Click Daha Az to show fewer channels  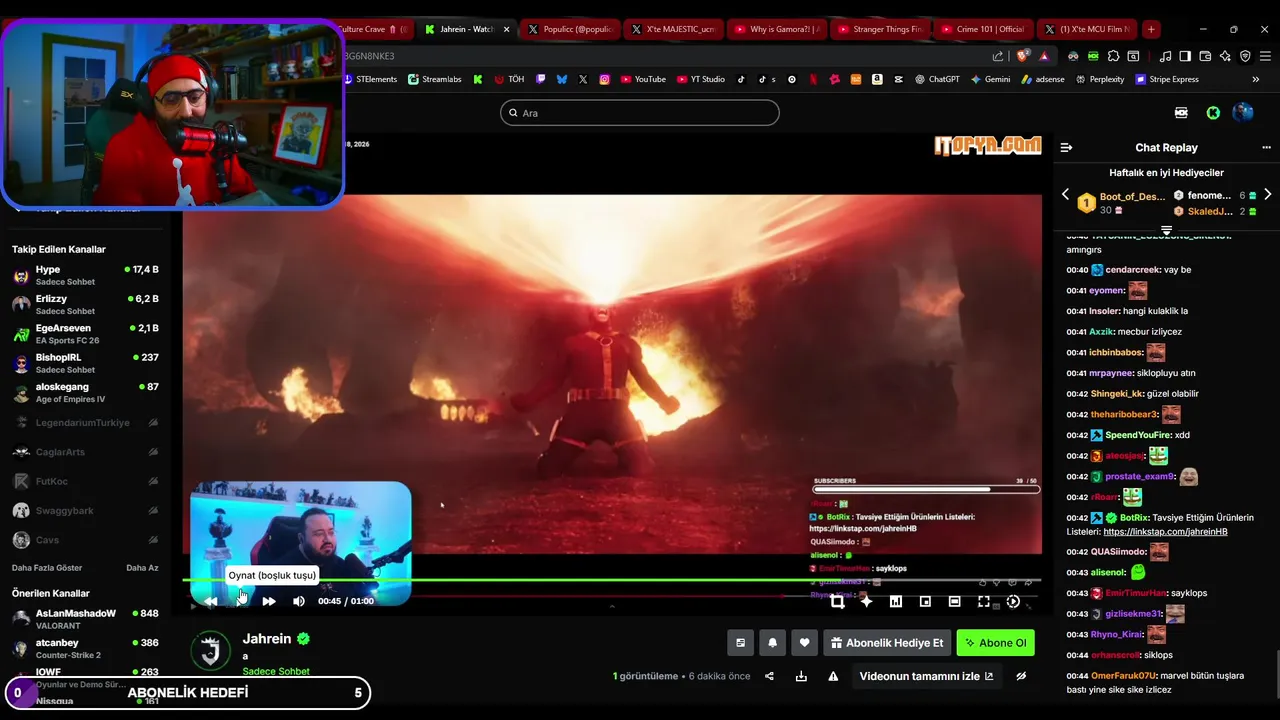click(x=142, y=568)
